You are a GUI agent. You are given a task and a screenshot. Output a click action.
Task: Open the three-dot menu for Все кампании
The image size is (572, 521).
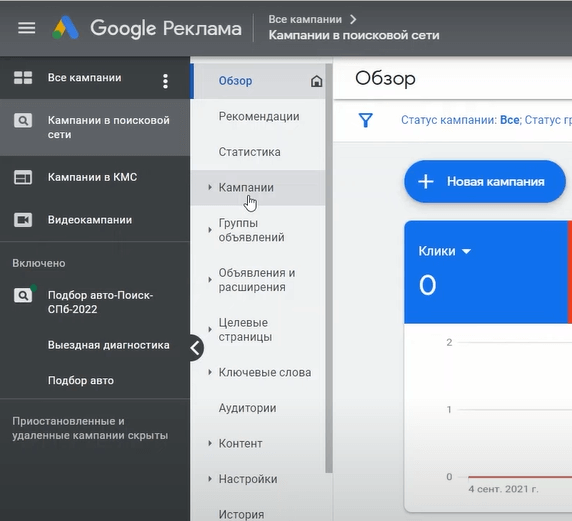pyautogui.click(x=165, y=81)
